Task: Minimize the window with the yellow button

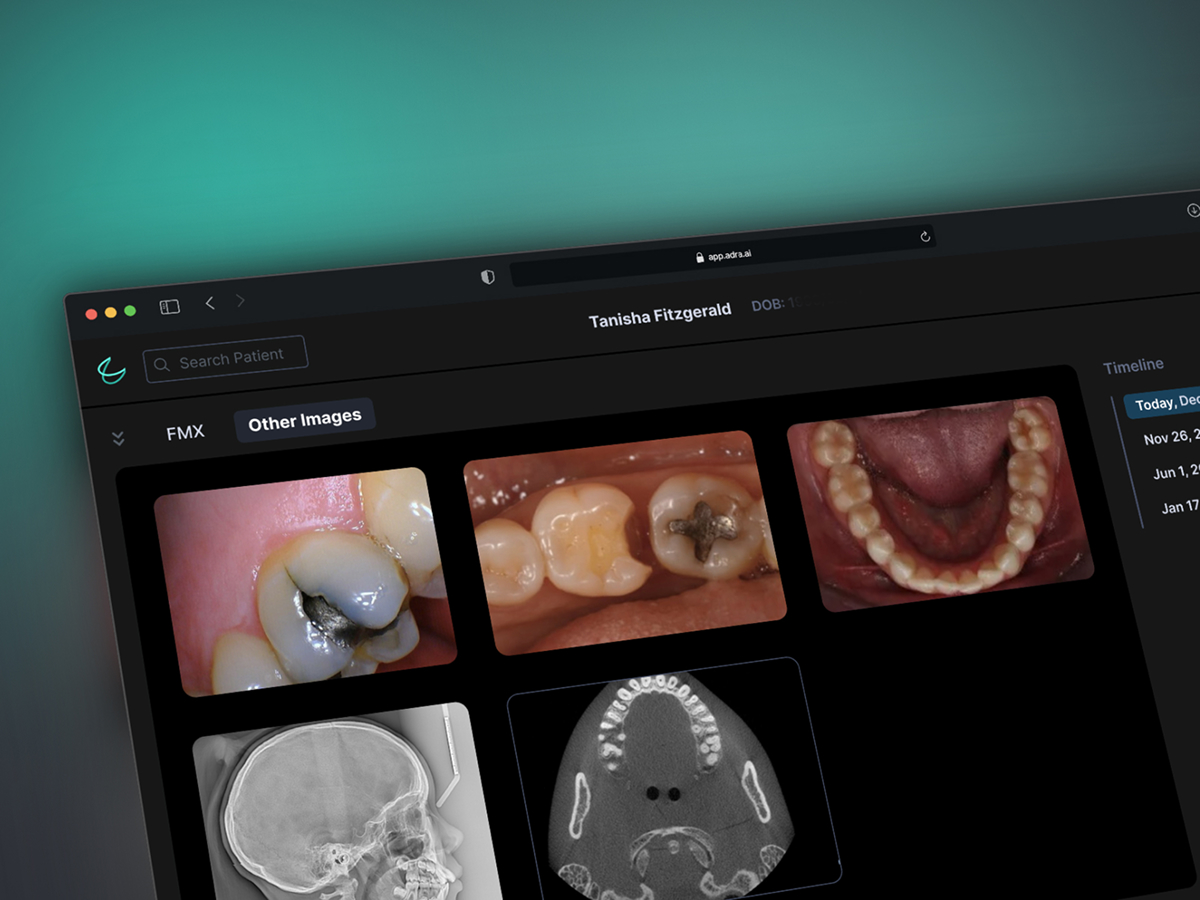Action: (x=111, y=312)
